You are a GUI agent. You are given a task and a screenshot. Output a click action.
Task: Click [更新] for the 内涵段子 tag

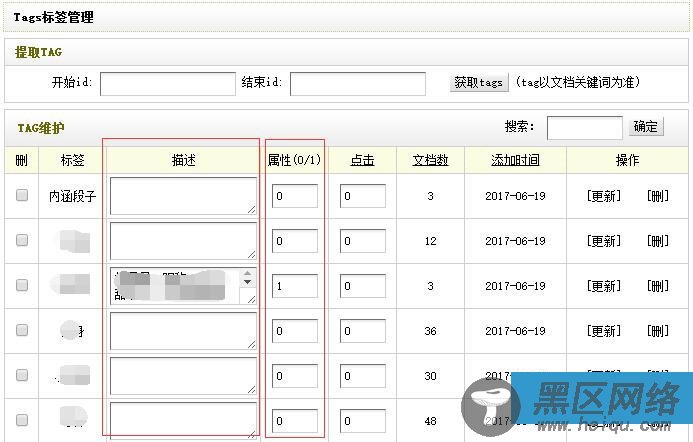tap(604, 196)
